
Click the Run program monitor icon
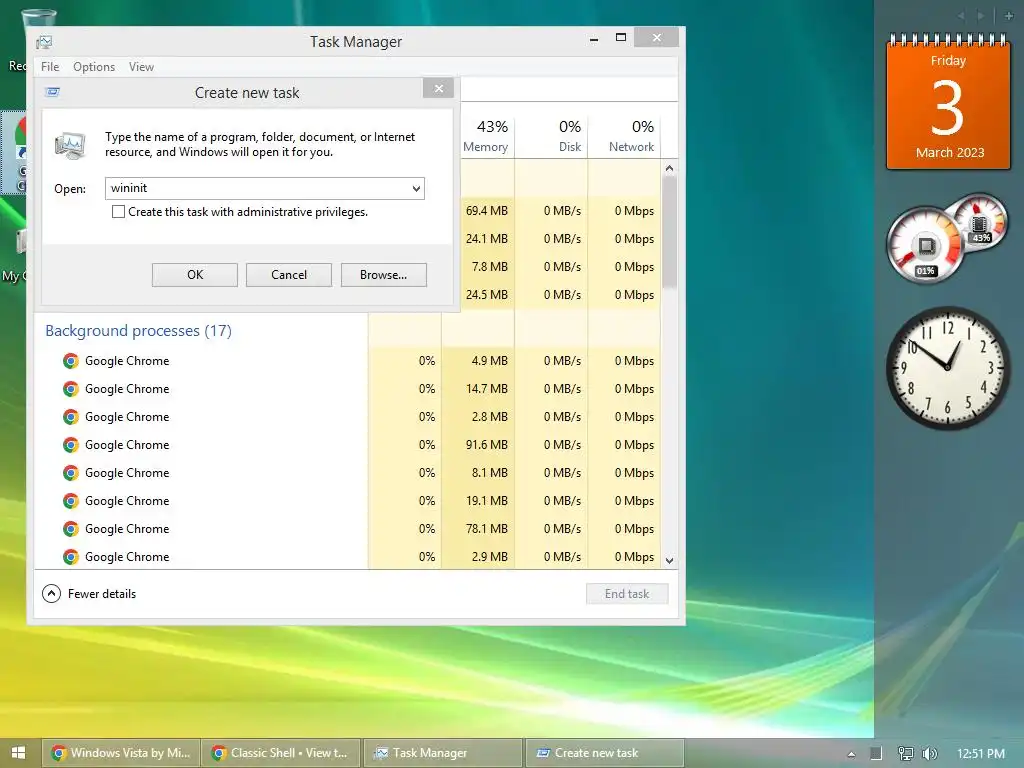click(71, 146)
